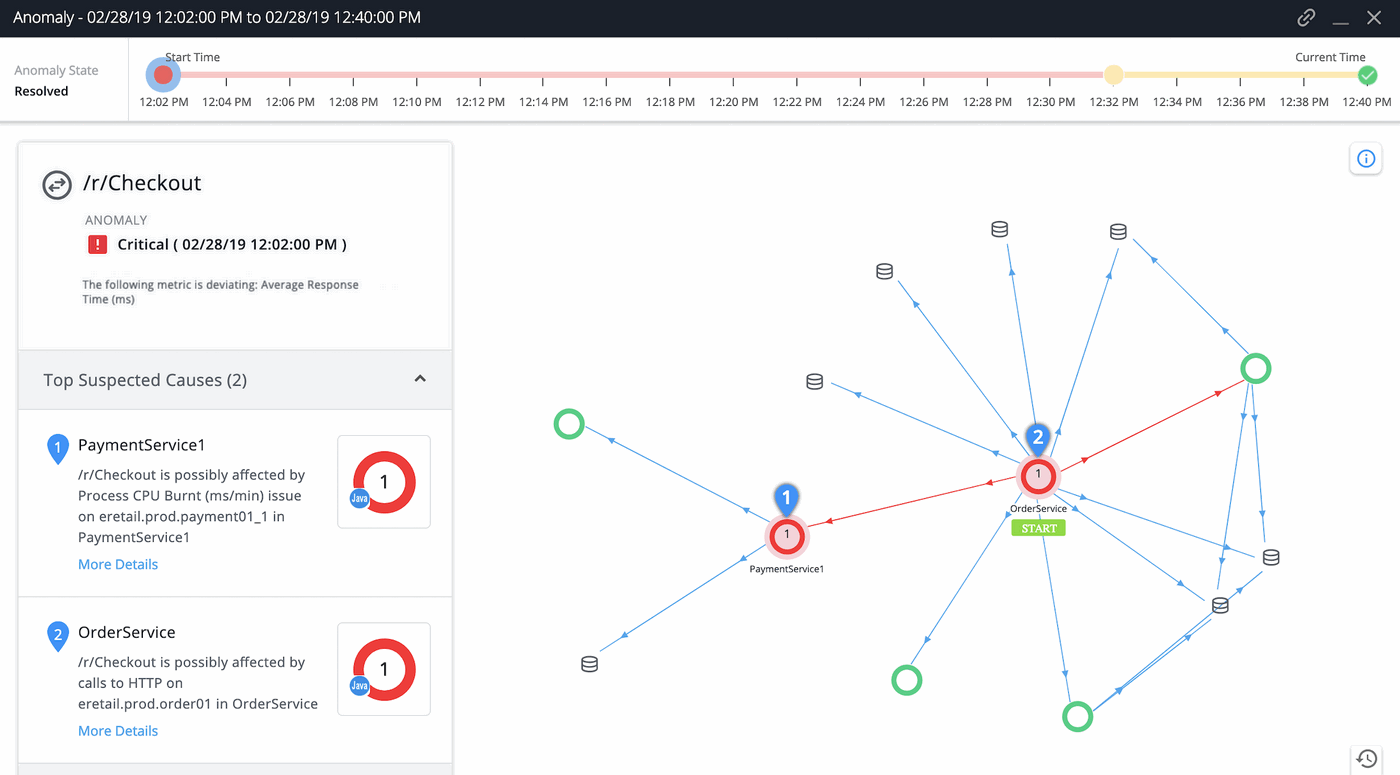The image size is (1400, 775).
Task: Open More Details for OrderService
Action: coord(118,731)
